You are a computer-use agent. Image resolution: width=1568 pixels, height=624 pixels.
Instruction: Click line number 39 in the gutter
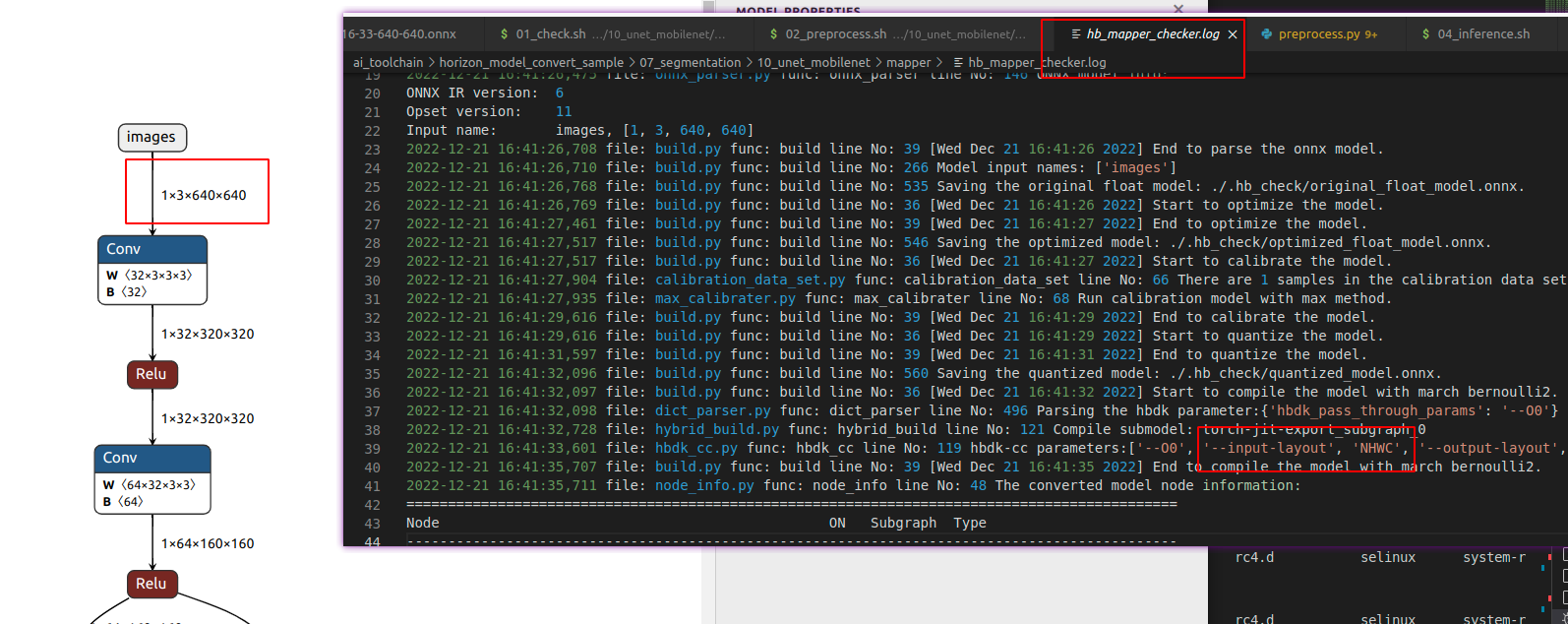click(x=372, y=448)
